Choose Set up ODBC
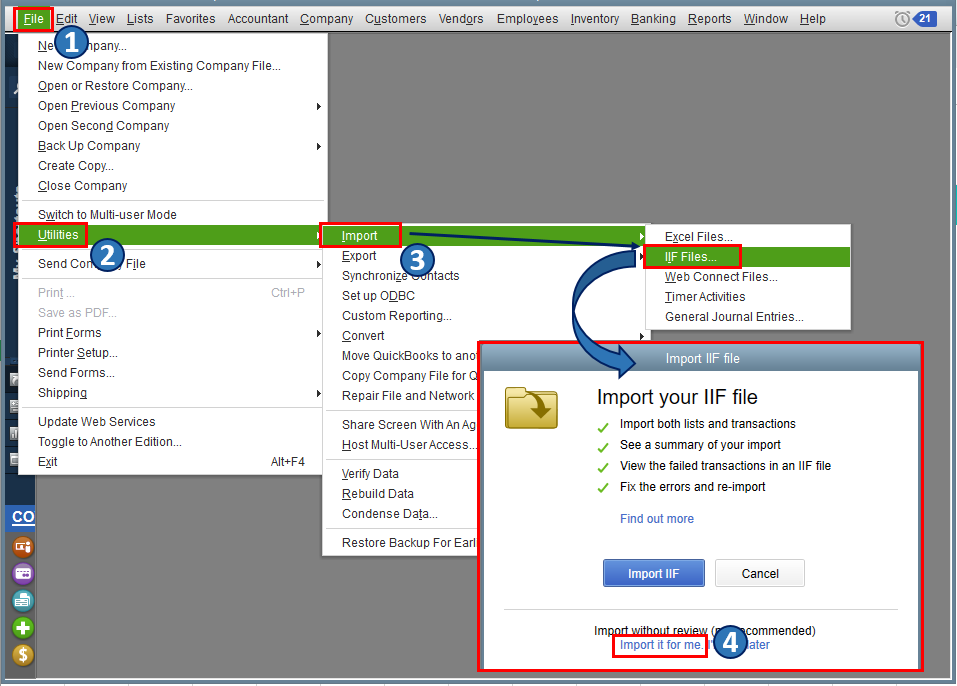 point(378,296)
